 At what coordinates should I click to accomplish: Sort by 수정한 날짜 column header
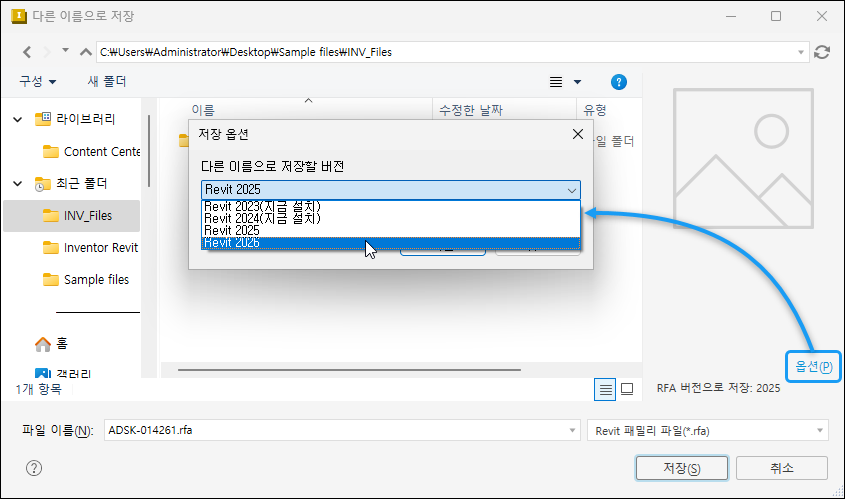pyautogui.click(x=471, y=110)
